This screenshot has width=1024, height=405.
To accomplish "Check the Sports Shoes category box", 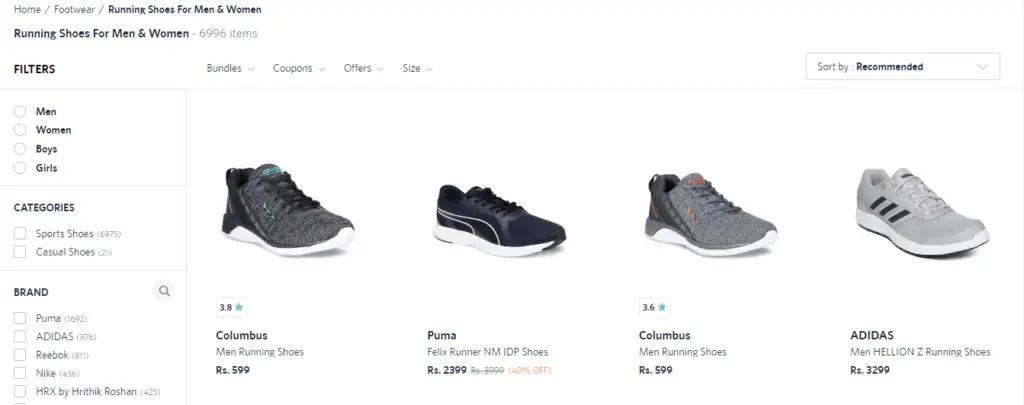I will pyautogui.click(x=20, y=234).
